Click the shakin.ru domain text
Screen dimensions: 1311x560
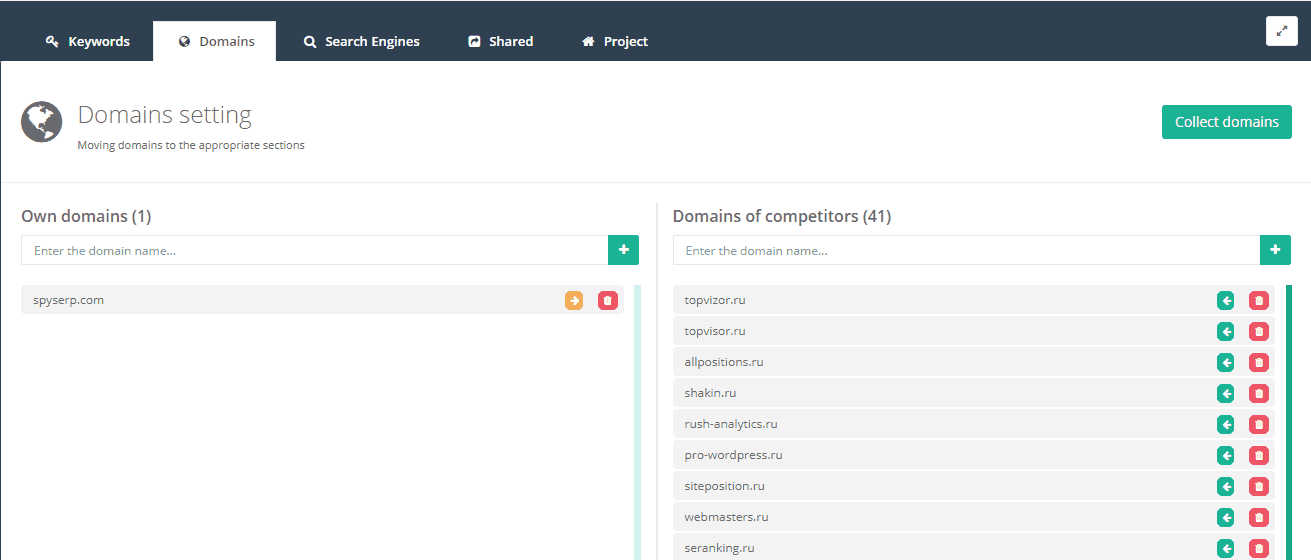click(x=710, y=393)
